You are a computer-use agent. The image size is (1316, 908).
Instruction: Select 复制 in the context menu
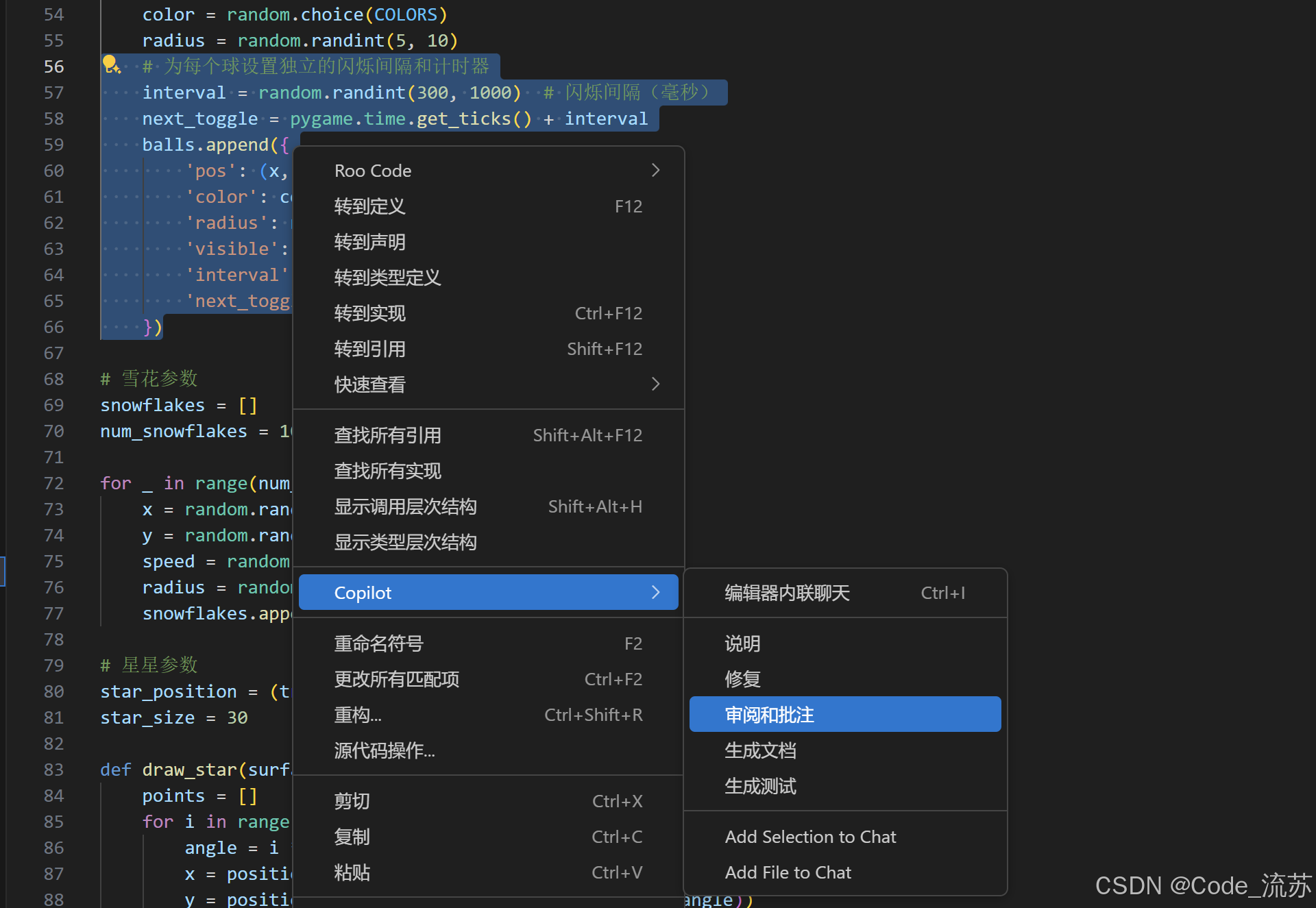[x=352, y=837]
